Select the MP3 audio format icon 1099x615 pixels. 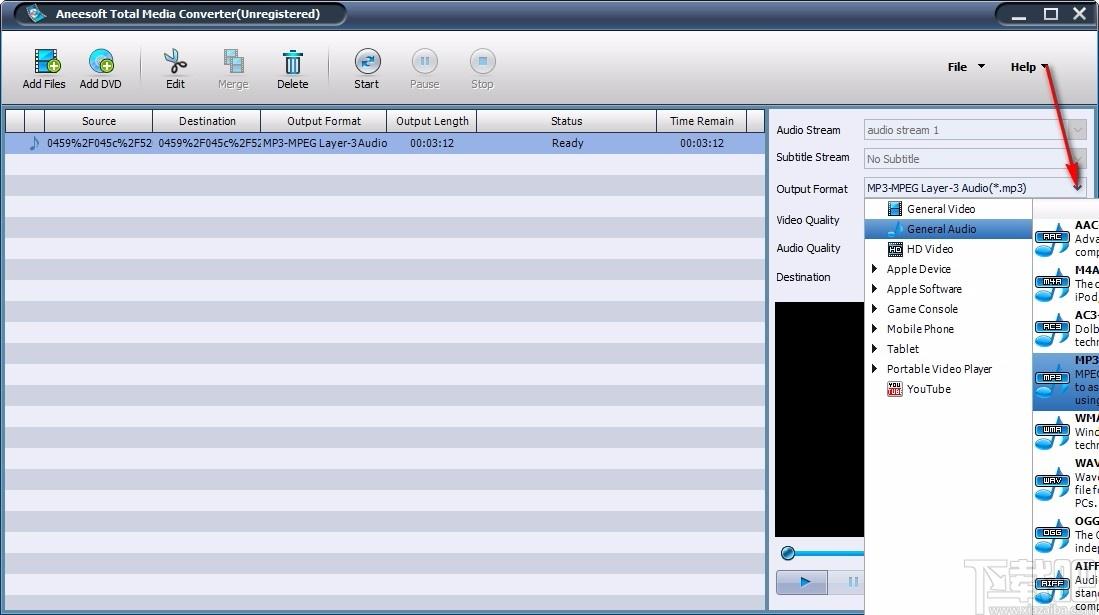[1052, 380]
